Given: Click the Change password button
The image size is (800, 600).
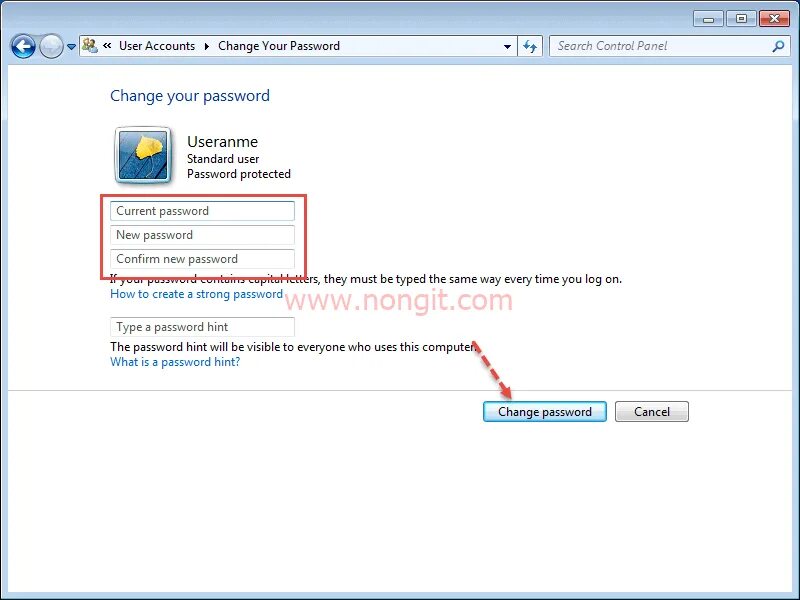Looking at the screenshot, I should tap(544, 412).
